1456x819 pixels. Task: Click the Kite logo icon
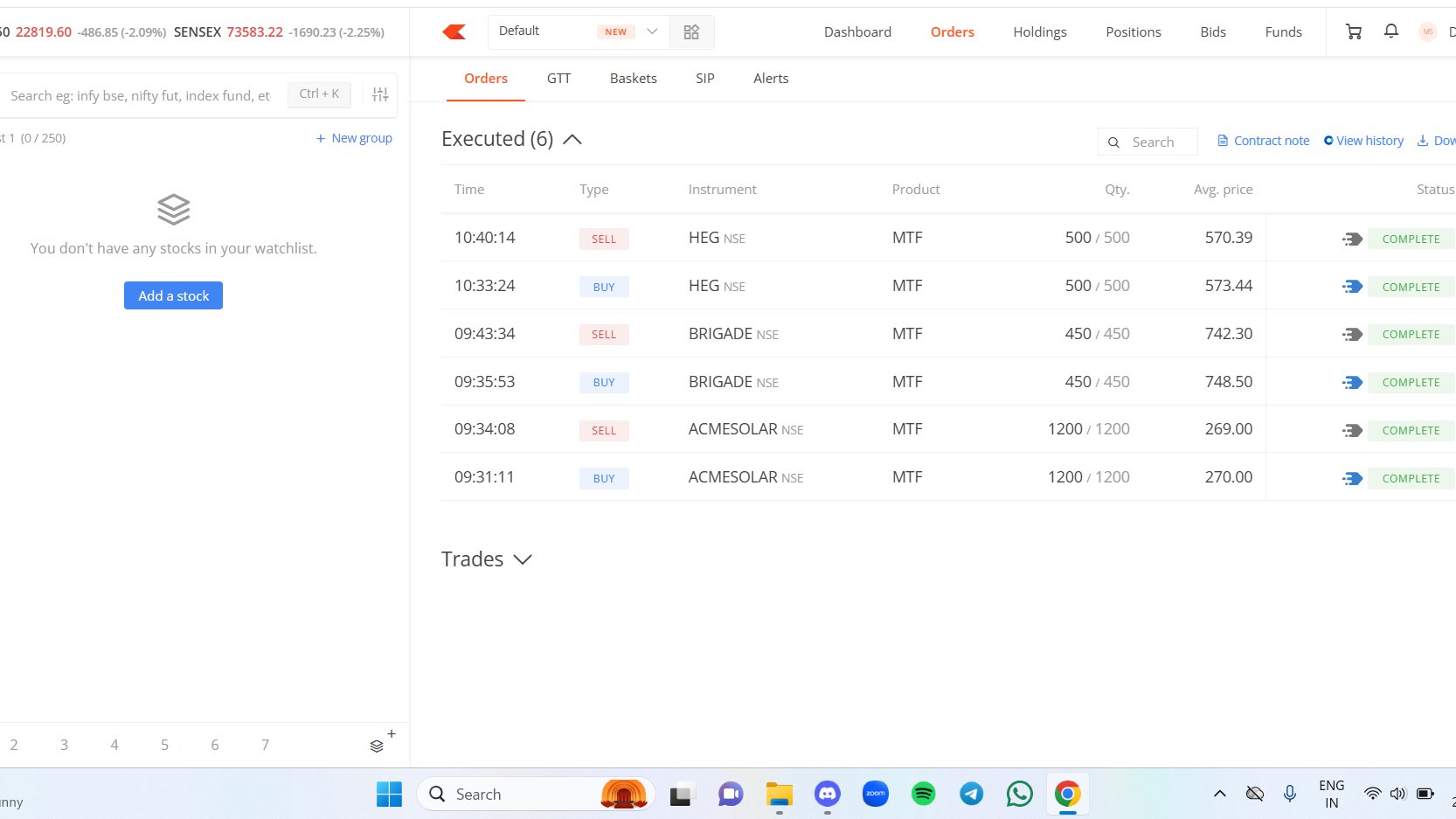[x=454, y=32]
